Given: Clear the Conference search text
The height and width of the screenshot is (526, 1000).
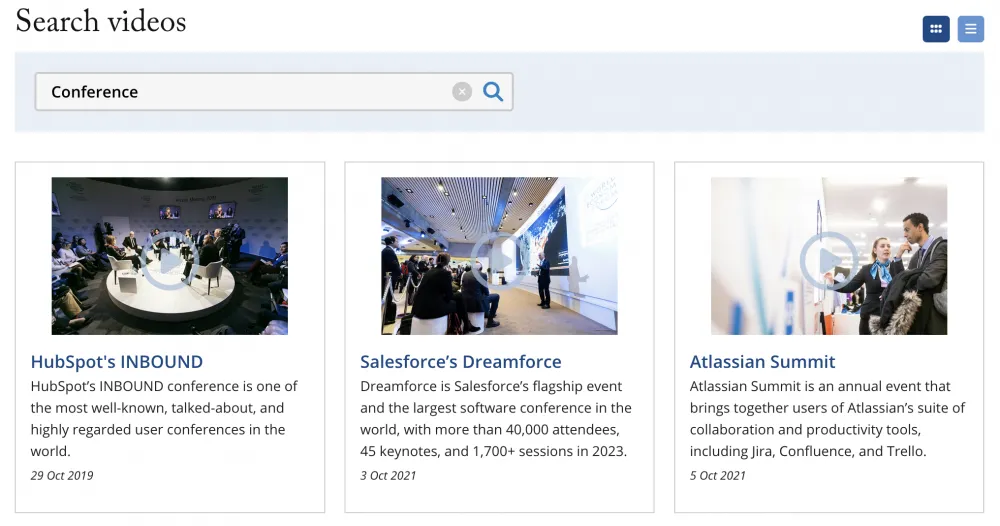Looking at the screenshot, I should coord(461,92).
